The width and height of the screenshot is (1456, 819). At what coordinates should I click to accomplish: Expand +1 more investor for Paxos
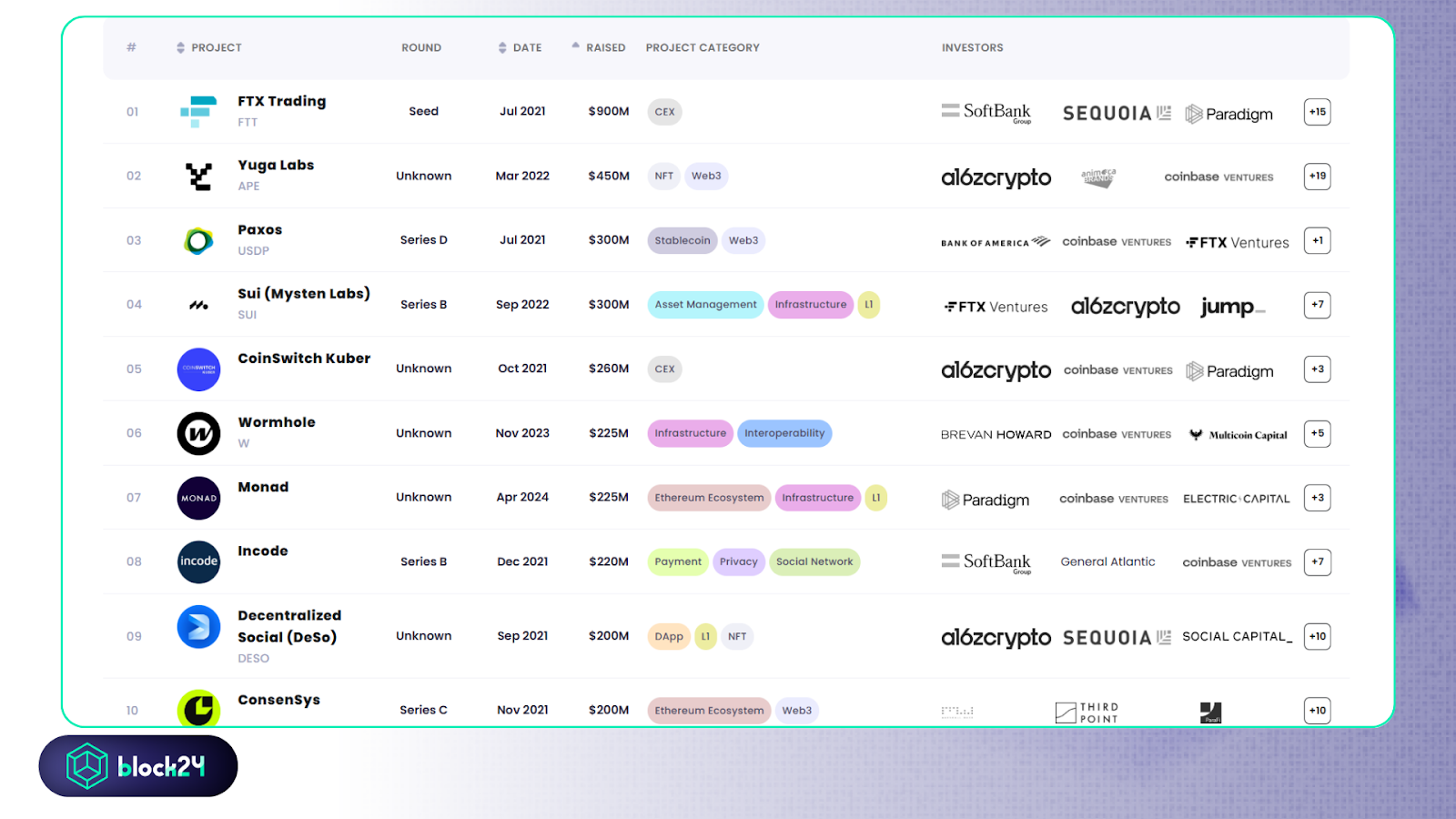click(1317, 240)
